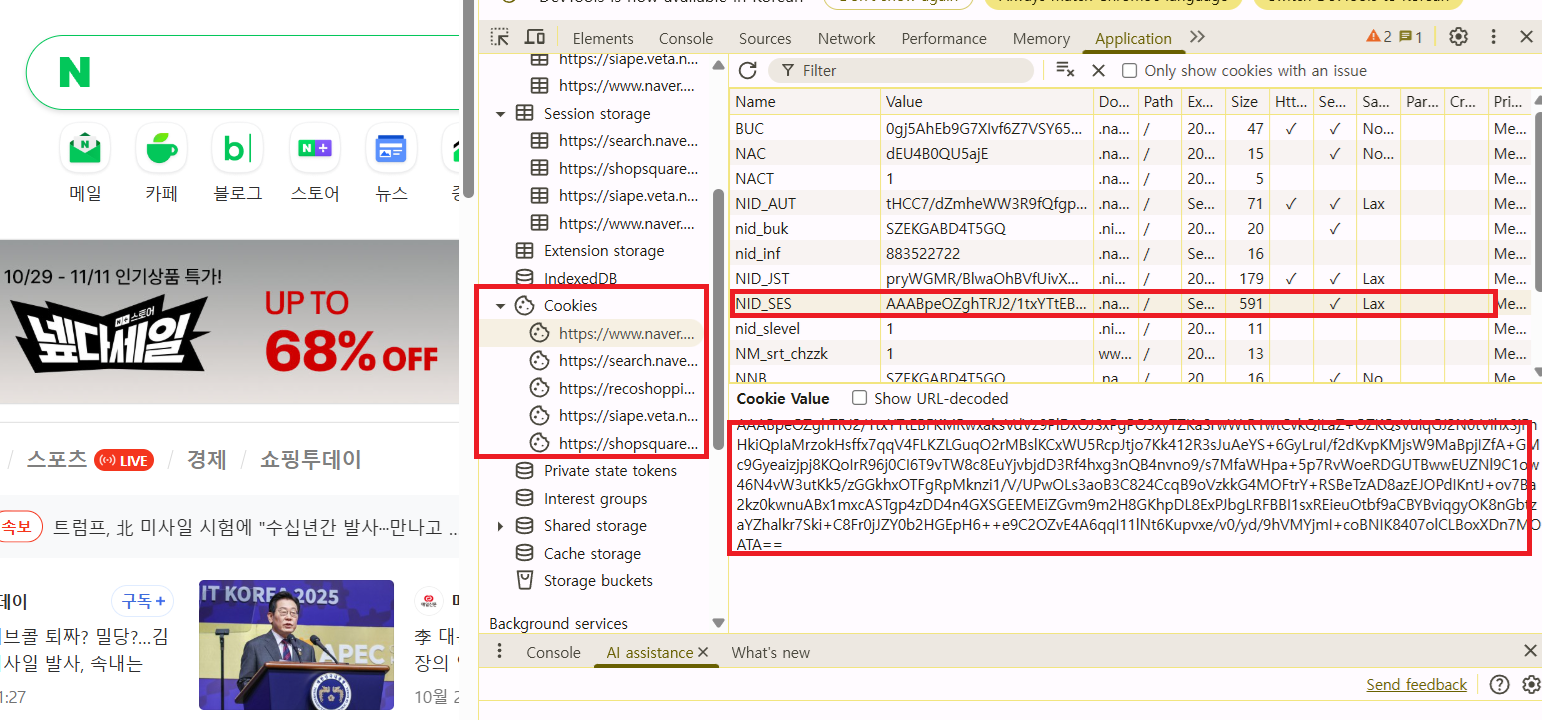The image size is (1542, 720).
Task: Sort cookies by the Path column header
Action: [x=1158, y=101]
